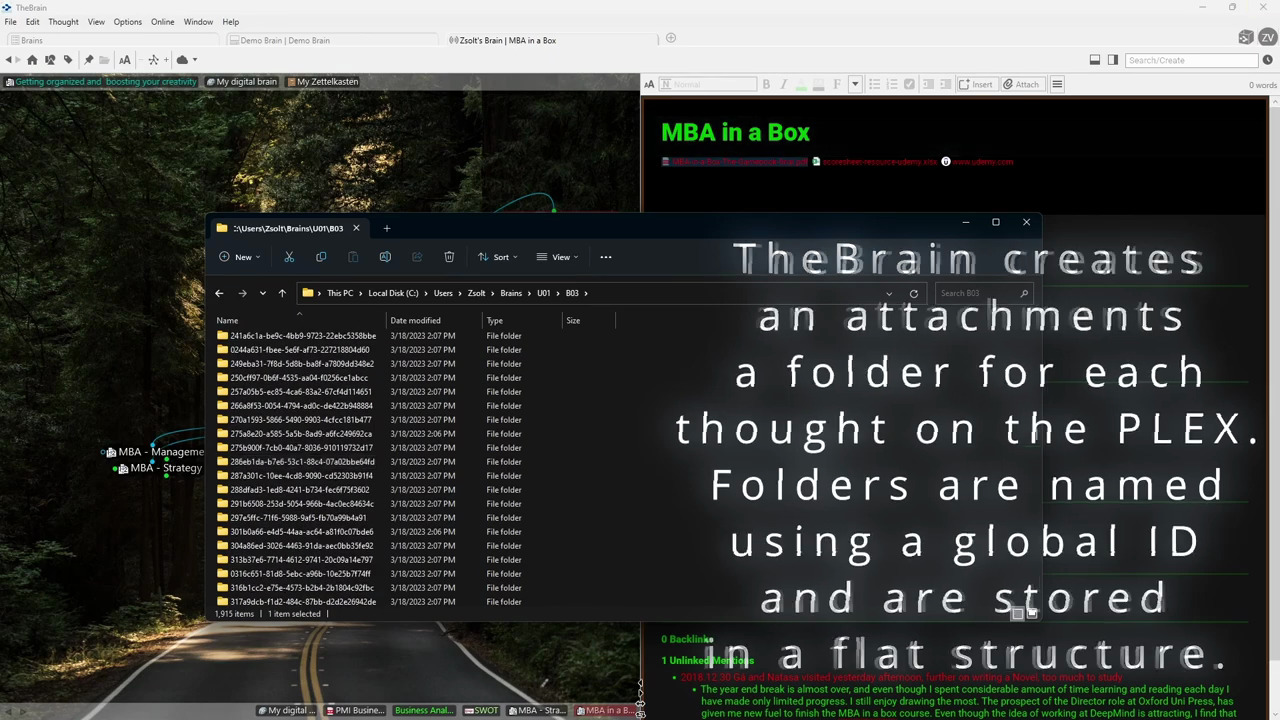Click the brain box icon beside ZV avatar
1280x720 pixels.
[x=1245, y=37]
